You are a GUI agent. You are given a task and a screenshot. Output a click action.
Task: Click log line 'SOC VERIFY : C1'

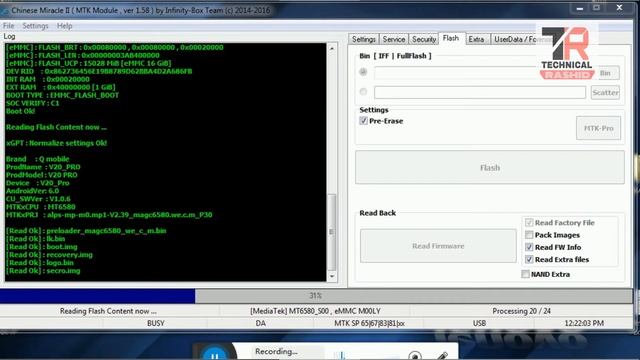tap(33, 103)
